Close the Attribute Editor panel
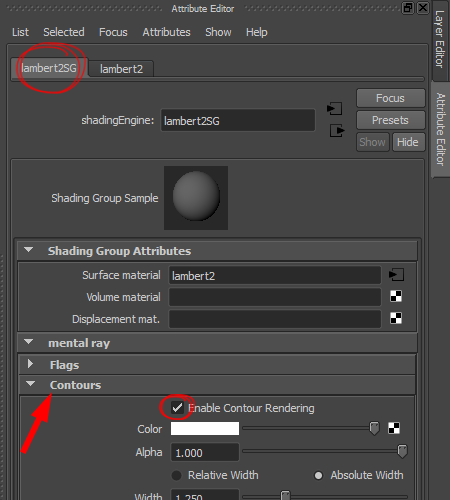 coord(423,8)
